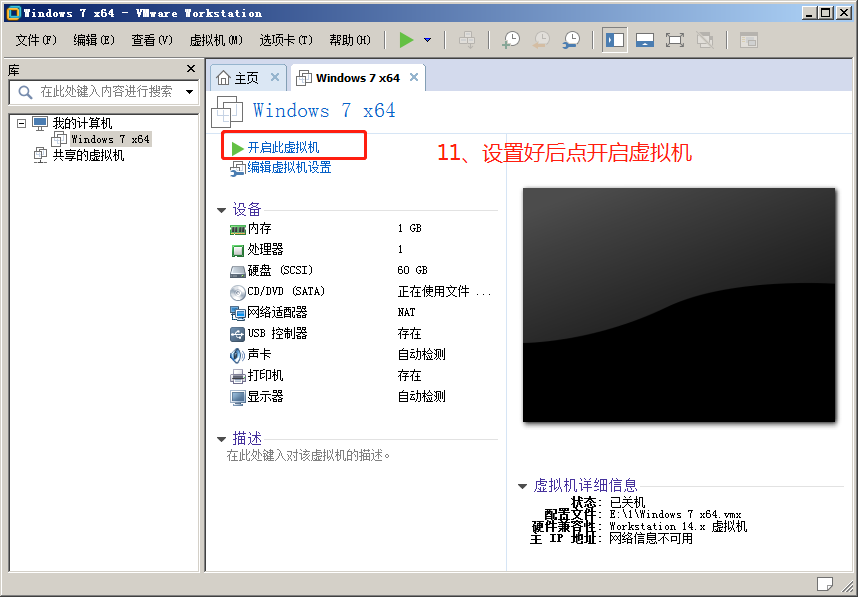Screen dimensions: 858x597
Task: Close the 主页 tab
Action: [275, 77]
